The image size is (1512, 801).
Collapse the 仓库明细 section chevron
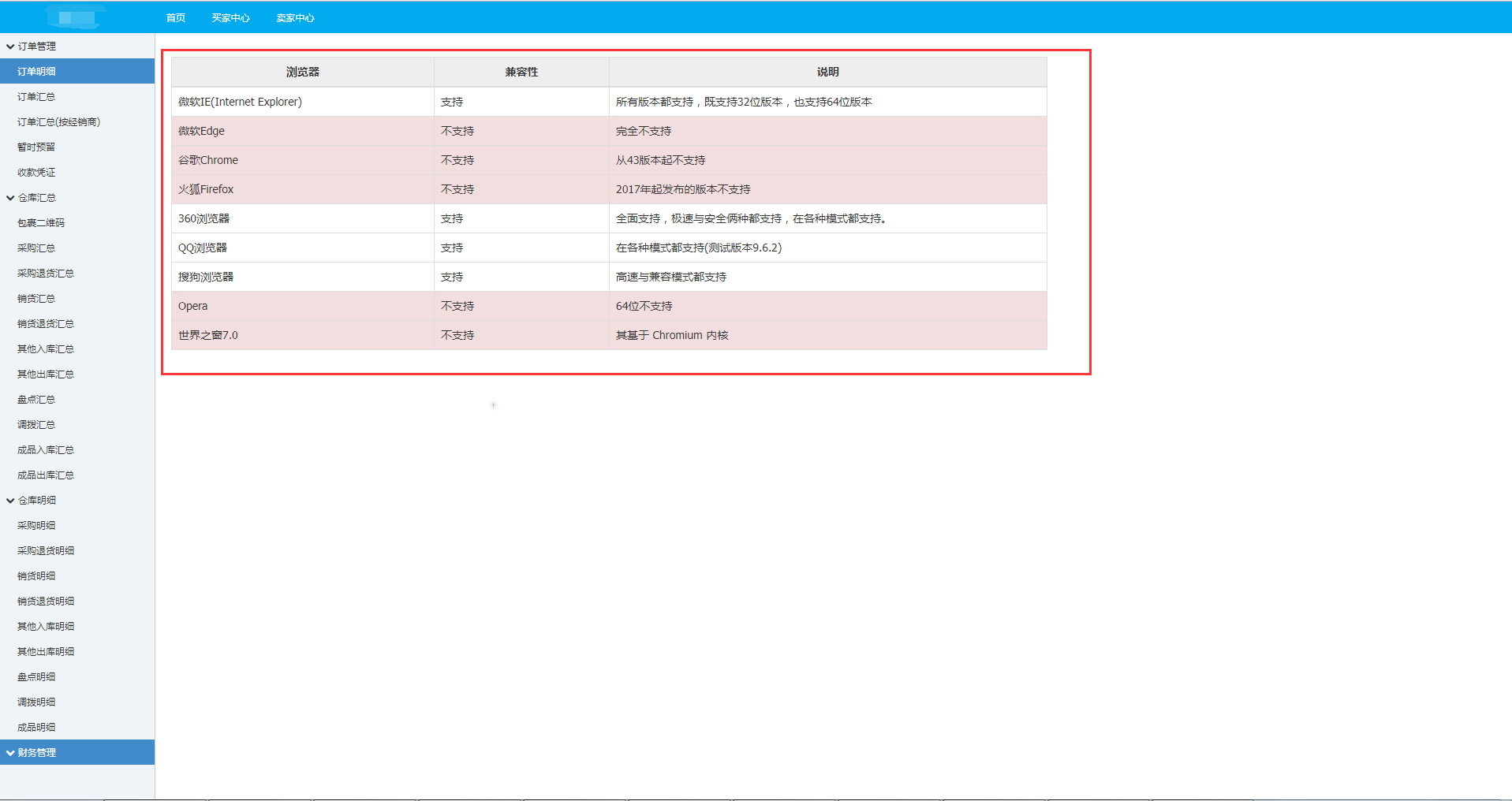pyautogui.click(x=10, y=501)
